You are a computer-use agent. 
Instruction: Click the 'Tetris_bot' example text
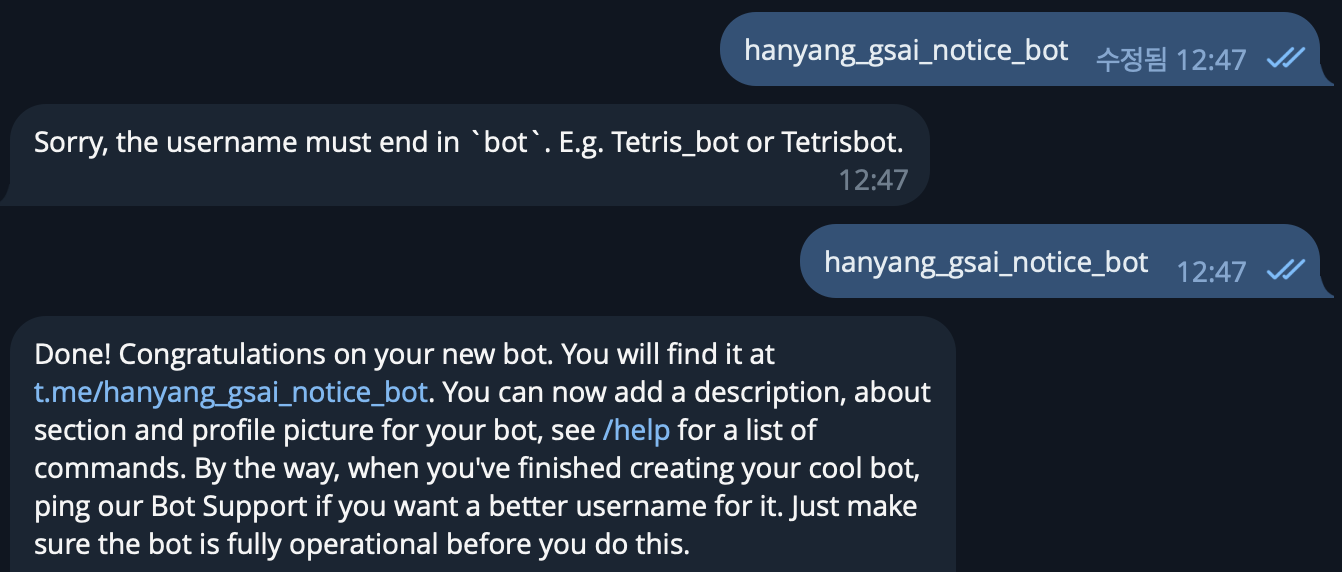pos(675,142)
